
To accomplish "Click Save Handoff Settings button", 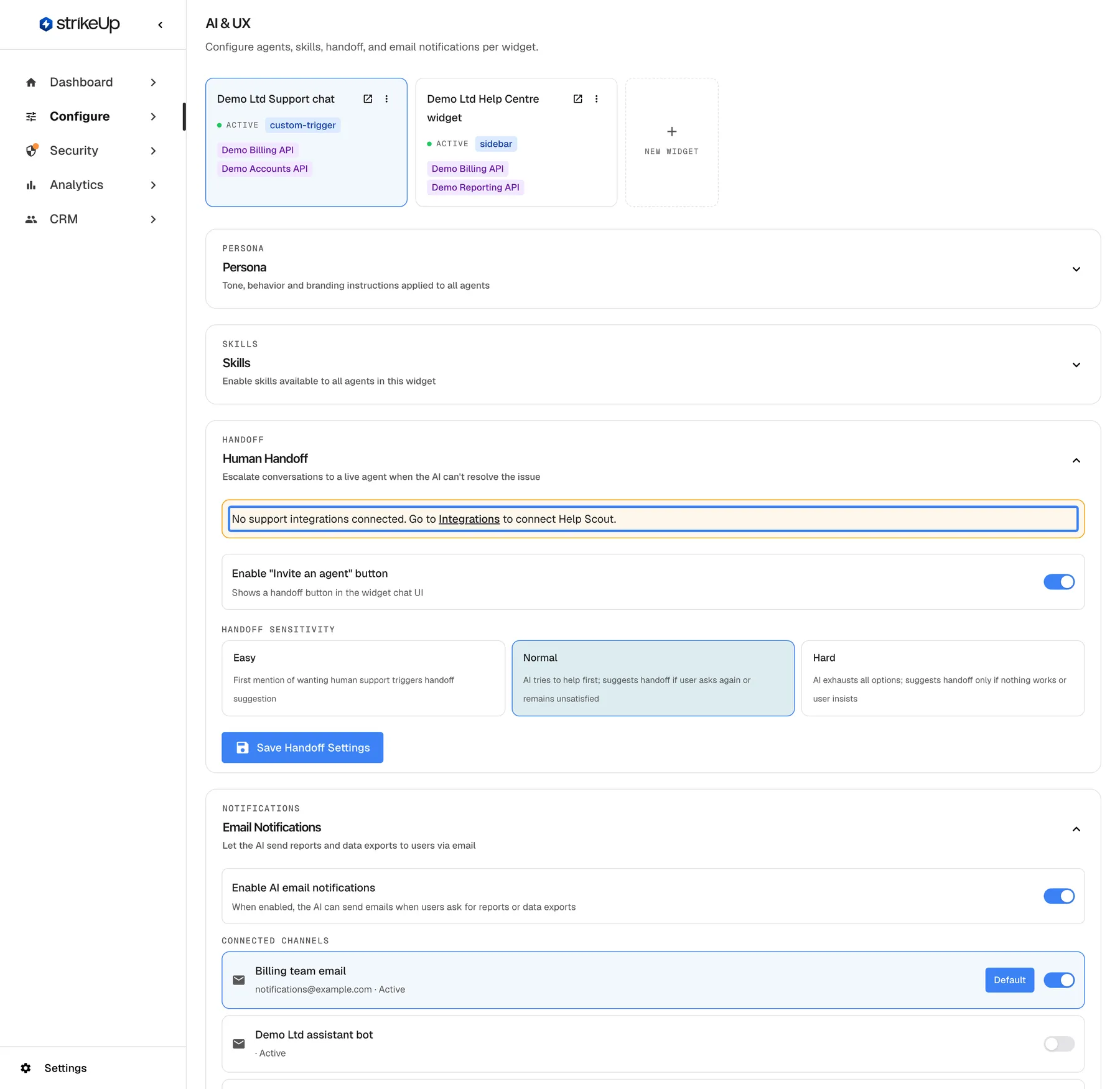I will coord(302,747).
